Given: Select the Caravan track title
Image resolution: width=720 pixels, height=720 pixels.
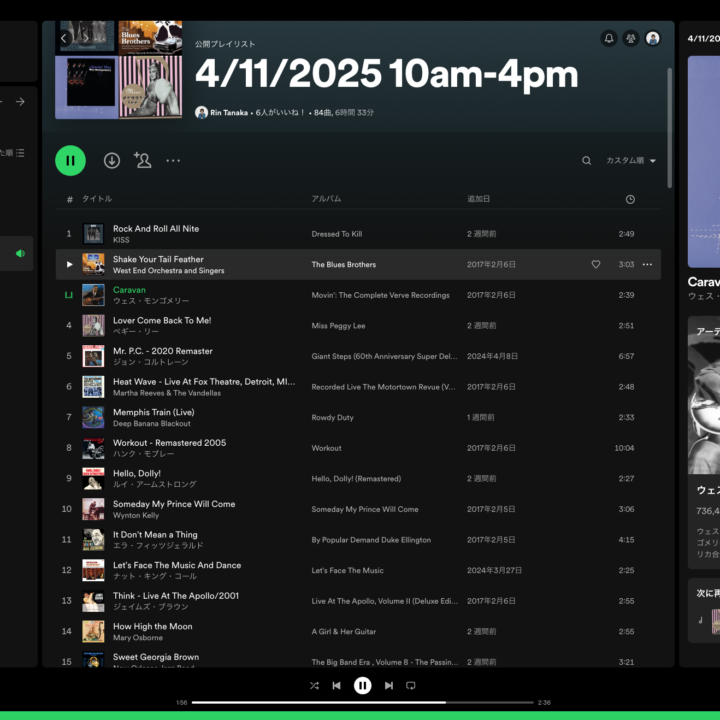Looking at the screenshot, I should coord(129,290).
